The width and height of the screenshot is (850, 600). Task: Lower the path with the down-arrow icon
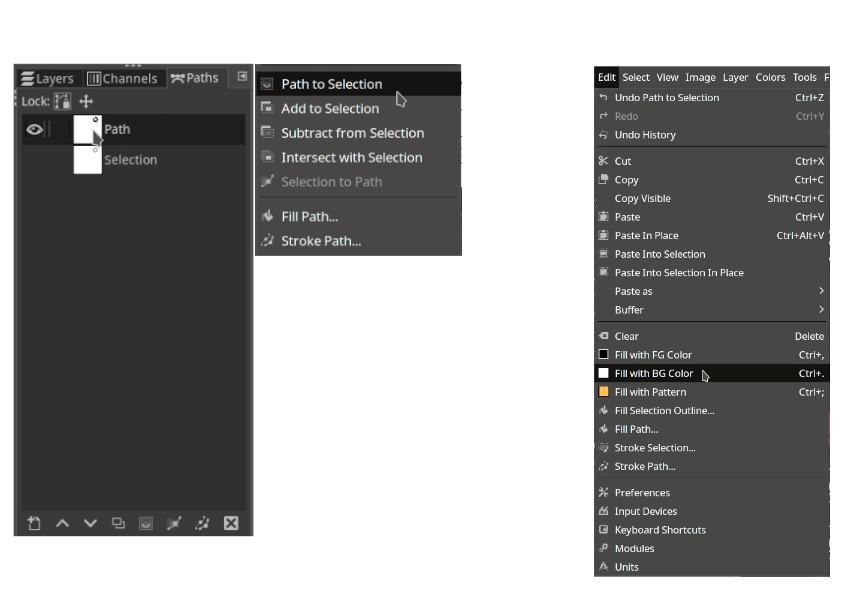point(91,523)
